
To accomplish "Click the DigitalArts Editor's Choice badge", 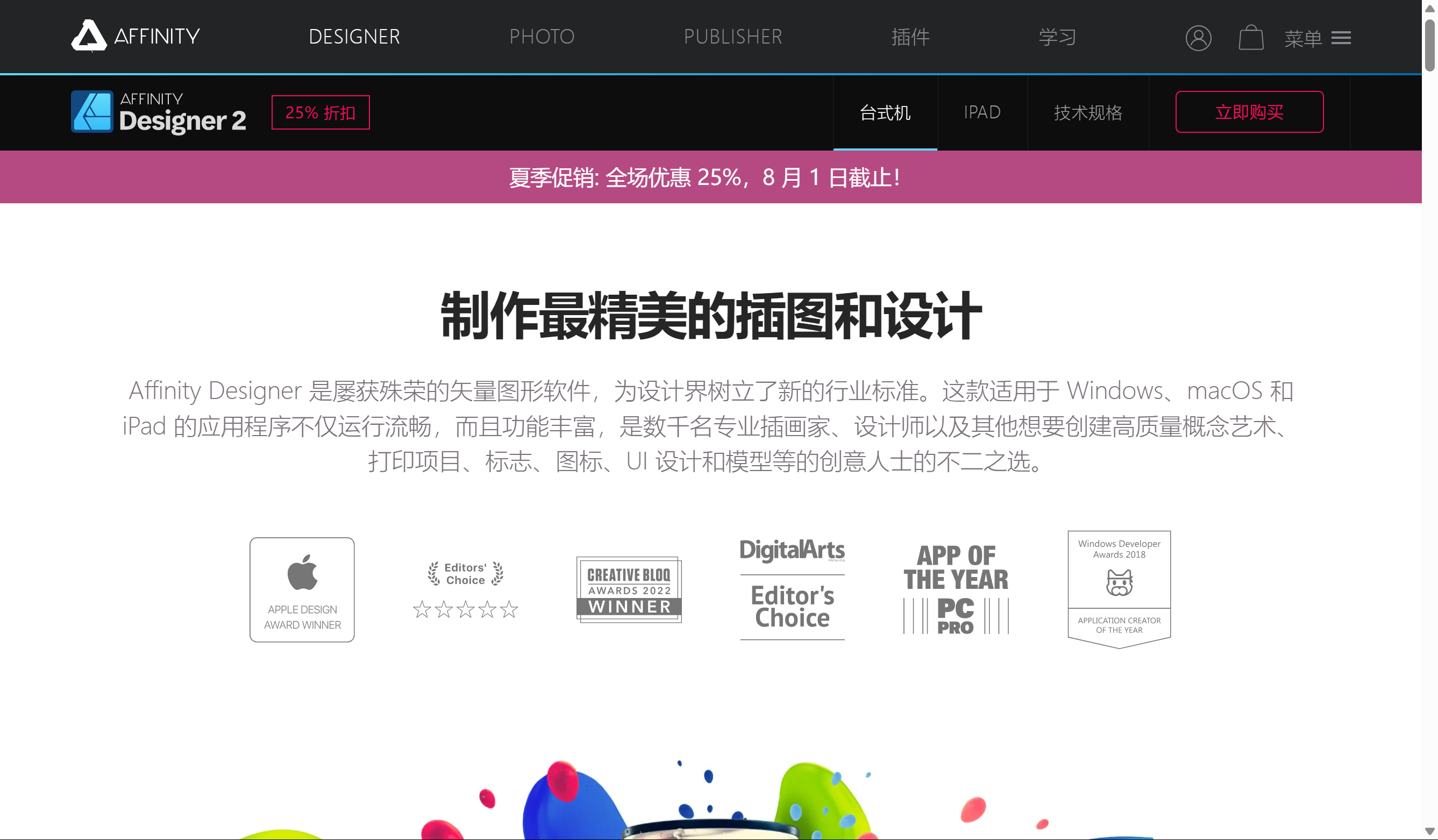I will coord(792,589).
